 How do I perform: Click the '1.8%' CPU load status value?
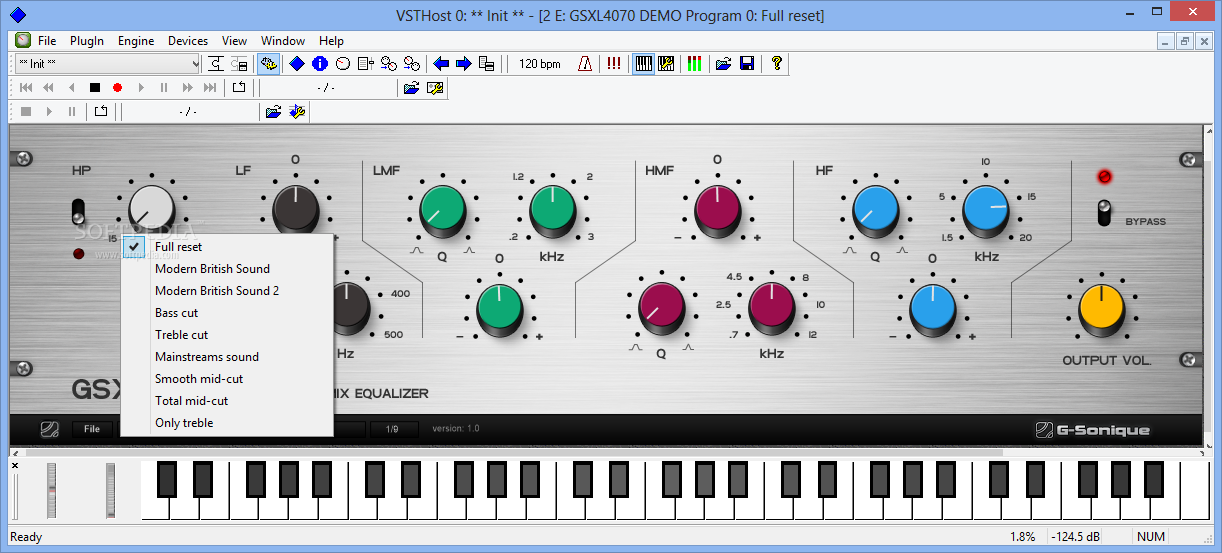1022,537
